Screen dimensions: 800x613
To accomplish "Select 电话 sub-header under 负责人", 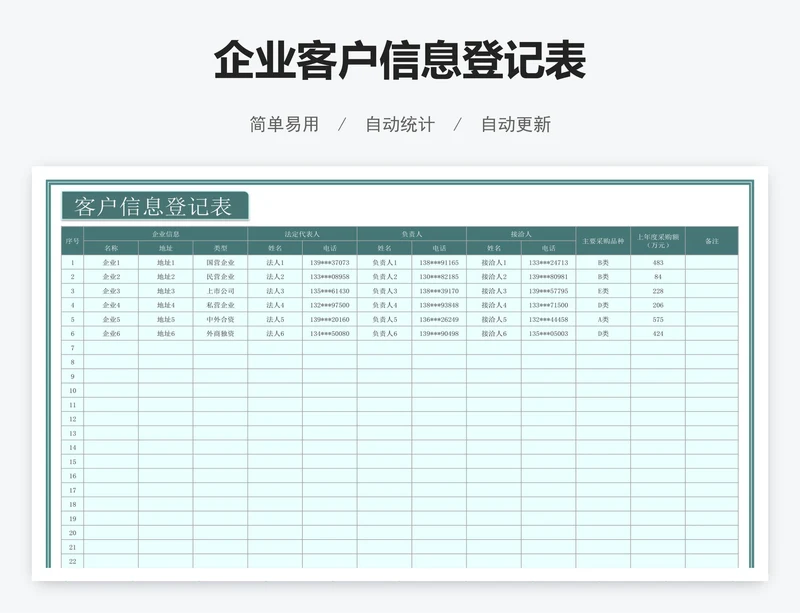I will point(439,248).
